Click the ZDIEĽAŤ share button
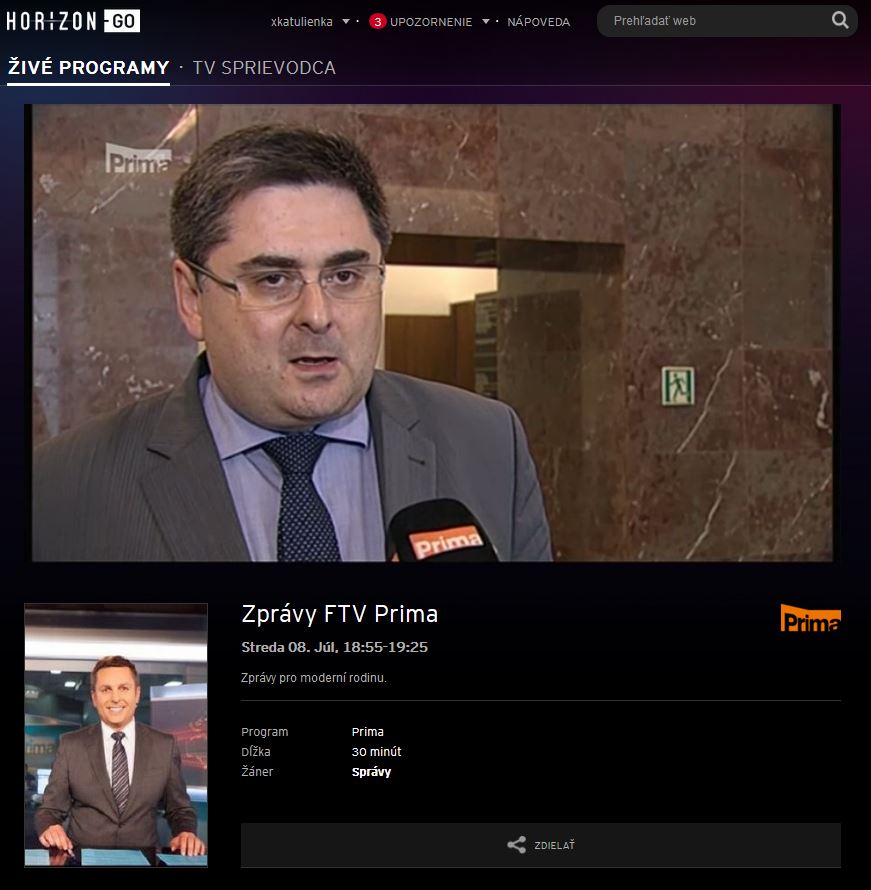The height and width of the screenshot is (890, 871). point(541,845)
